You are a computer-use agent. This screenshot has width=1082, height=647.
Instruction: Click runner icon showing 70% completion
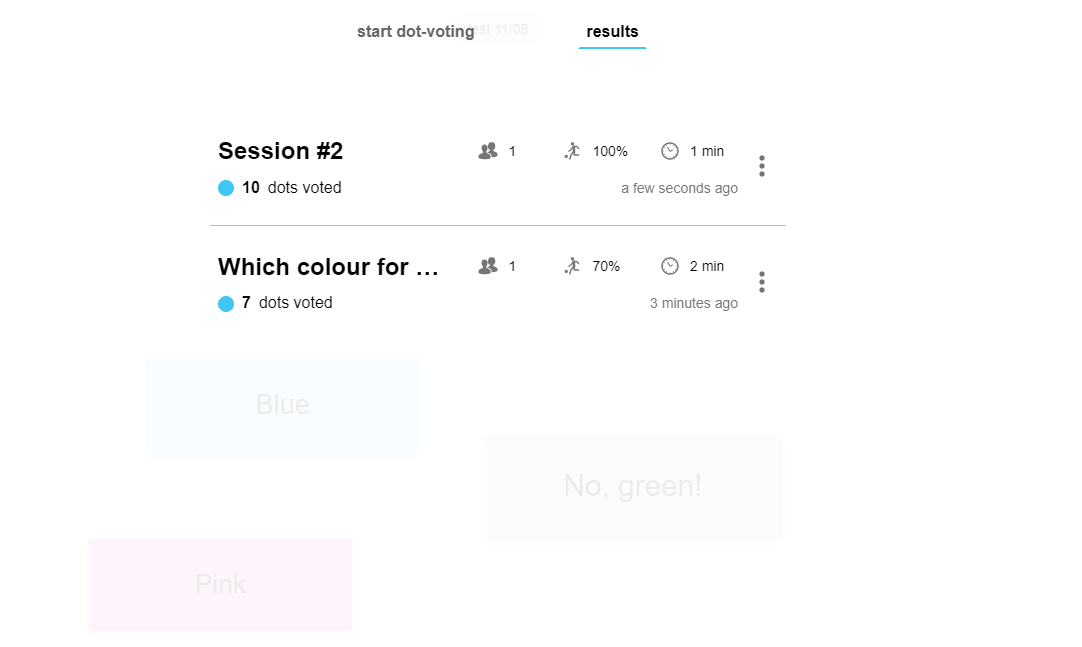[572, 266]
